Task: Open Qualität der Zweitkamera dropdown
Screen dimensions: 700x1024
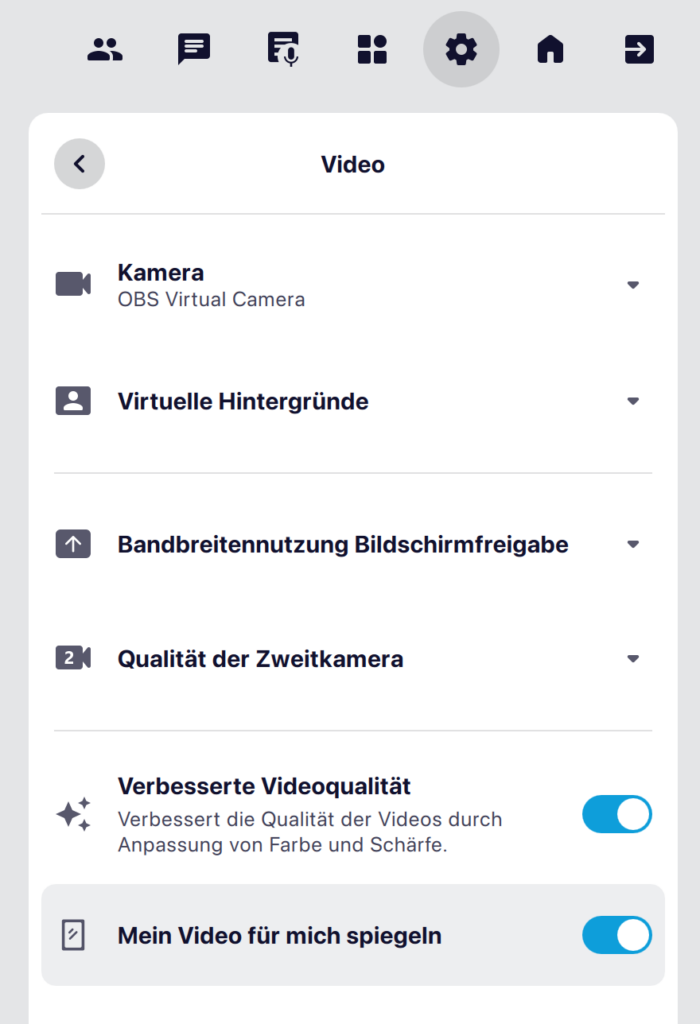Action: 634,659
